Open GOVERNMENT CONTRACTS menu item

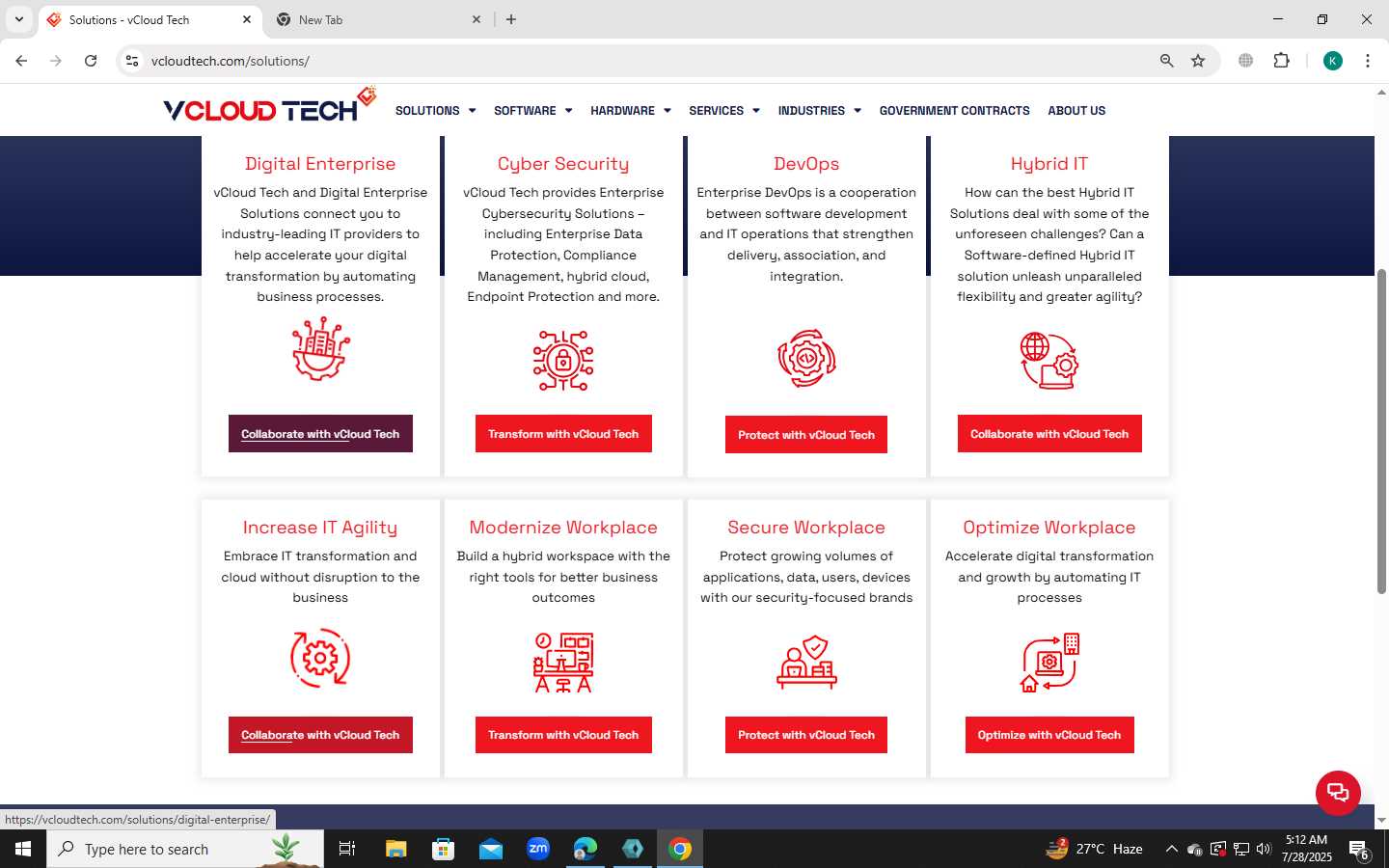coord(954,111)
